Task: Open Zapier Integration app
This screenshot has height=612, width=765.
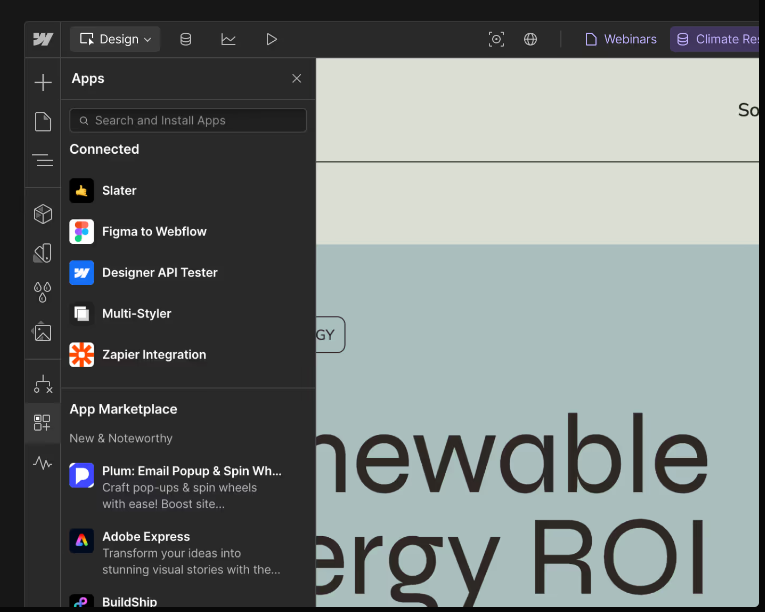Action: point(188,354)
